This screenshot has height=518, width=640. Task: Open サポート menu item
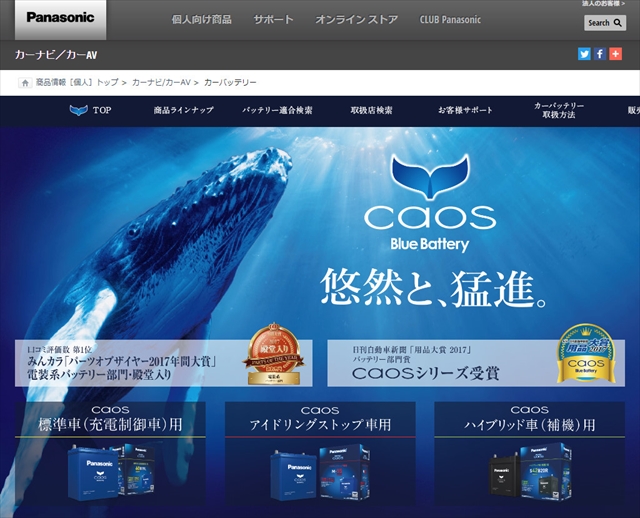(x=273, y=20)
